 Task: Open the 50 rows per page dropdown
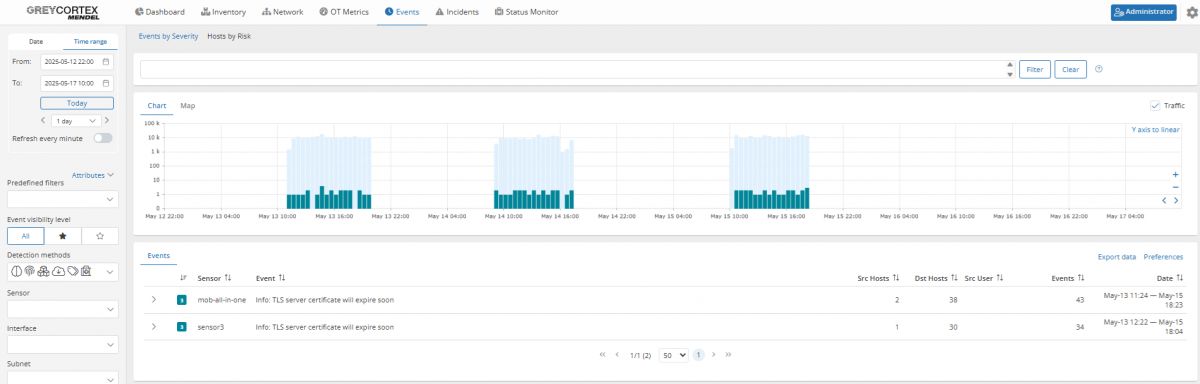point(674,355)
